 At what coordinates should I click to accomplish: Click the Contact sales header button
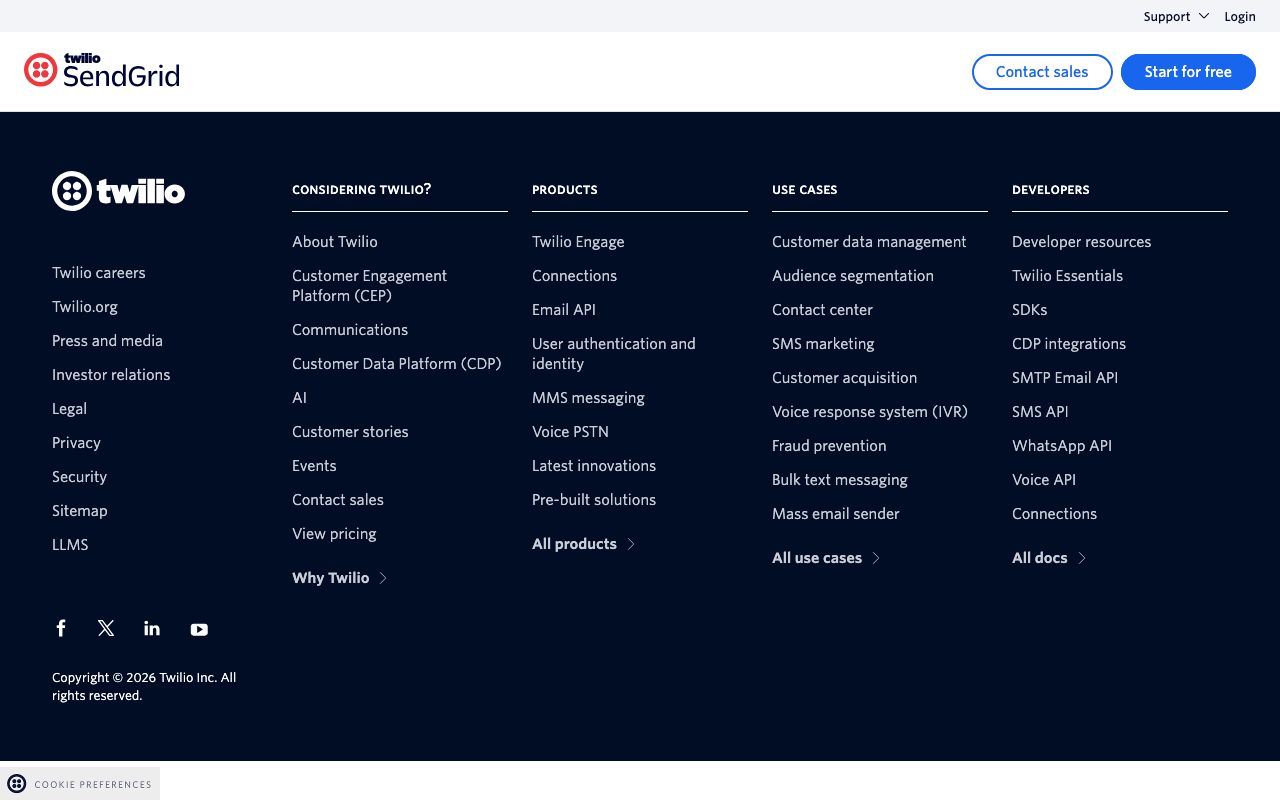(x=1042, y=72)
